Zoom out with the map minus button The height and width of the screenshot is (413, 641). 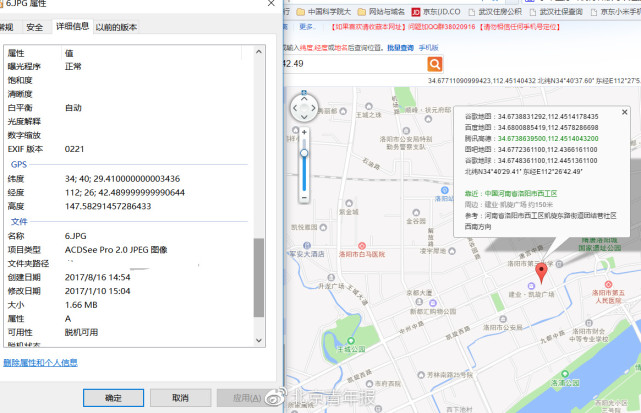pos(304,198)
